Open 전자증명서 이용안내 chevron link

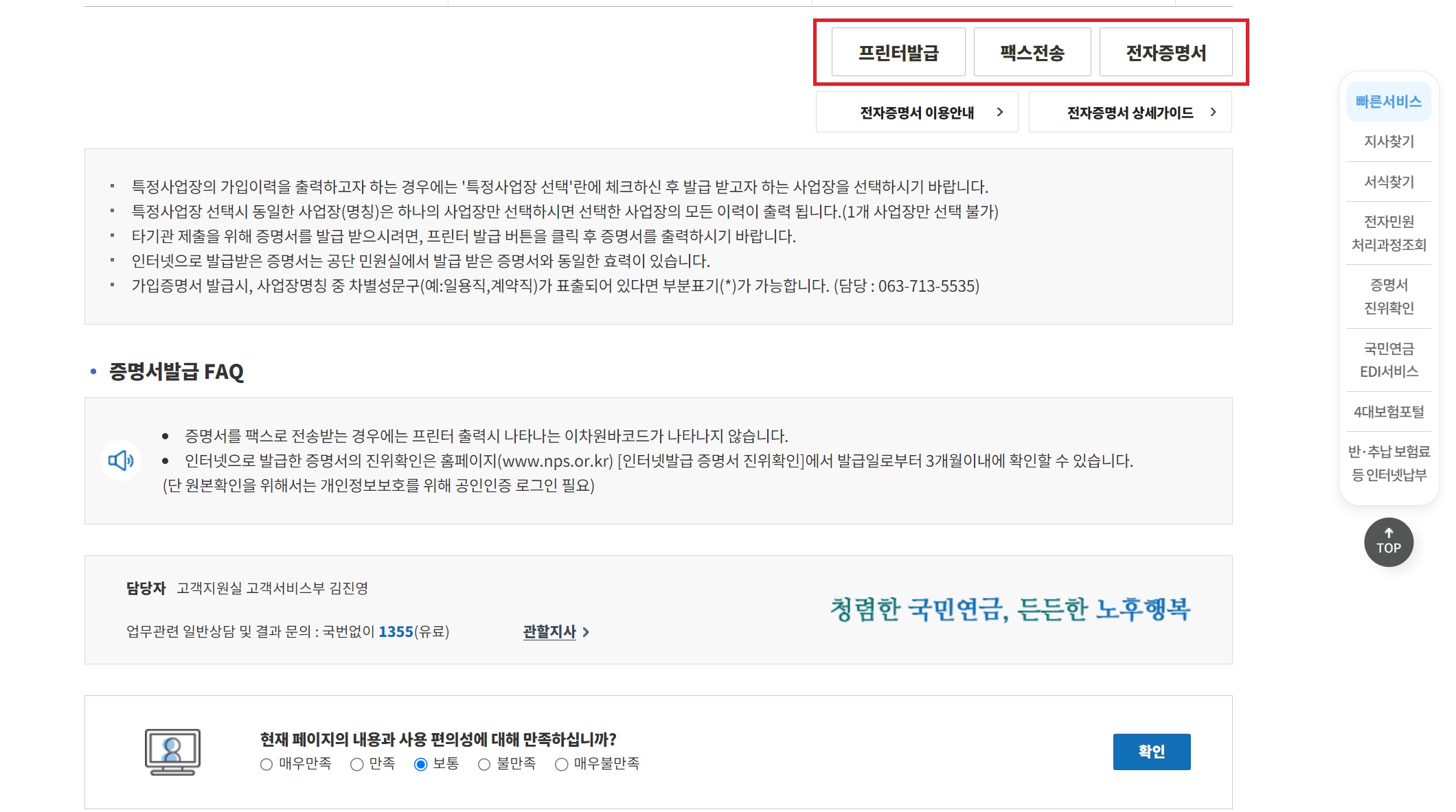[x=917, y=113]
